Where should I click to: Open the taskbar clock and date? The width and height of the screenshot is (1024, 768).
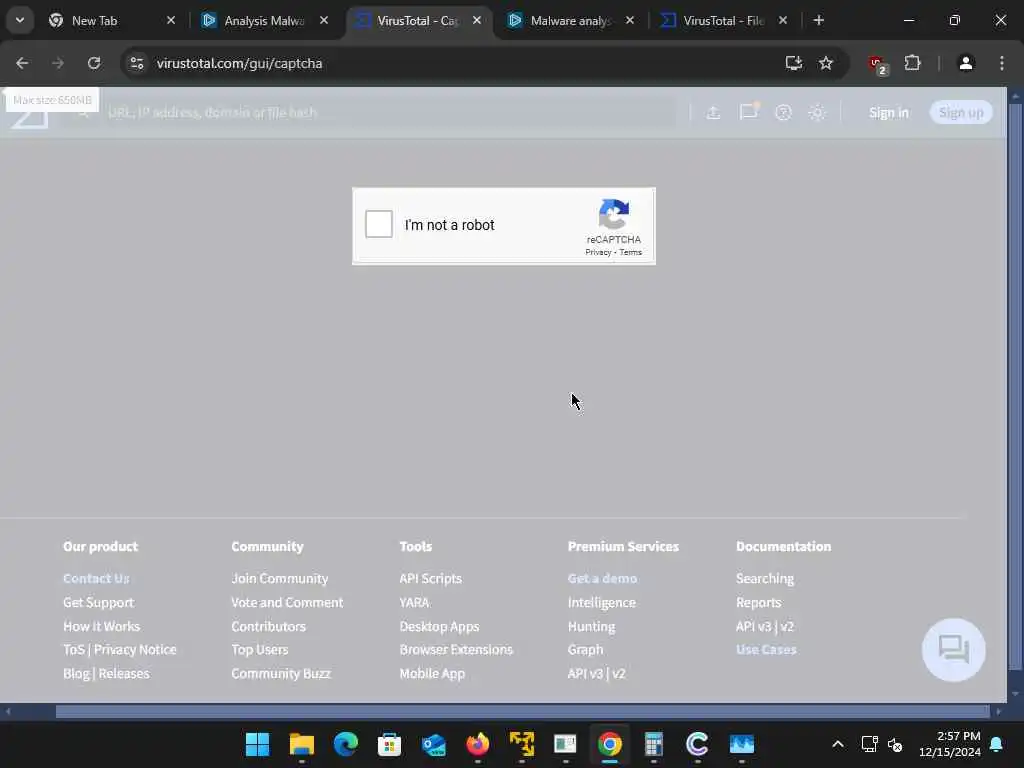coord(949,744)
